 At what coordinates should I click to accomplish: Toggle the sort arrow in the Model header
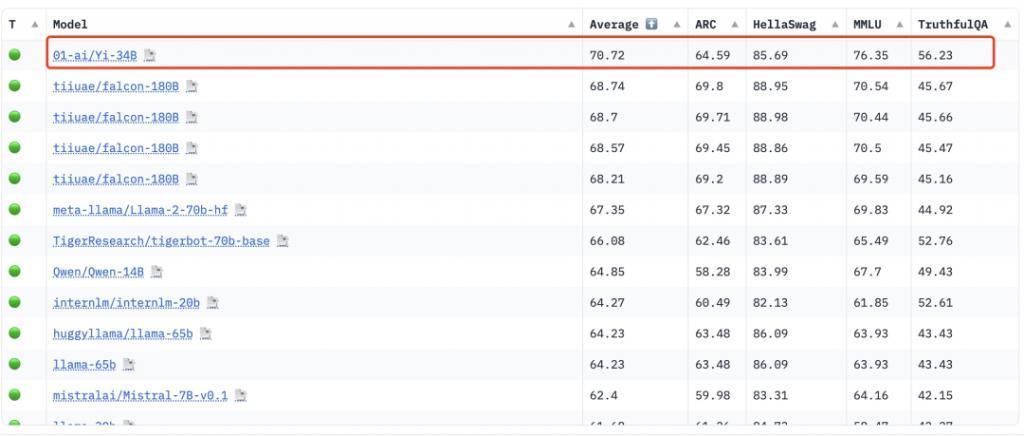[571, 24]
